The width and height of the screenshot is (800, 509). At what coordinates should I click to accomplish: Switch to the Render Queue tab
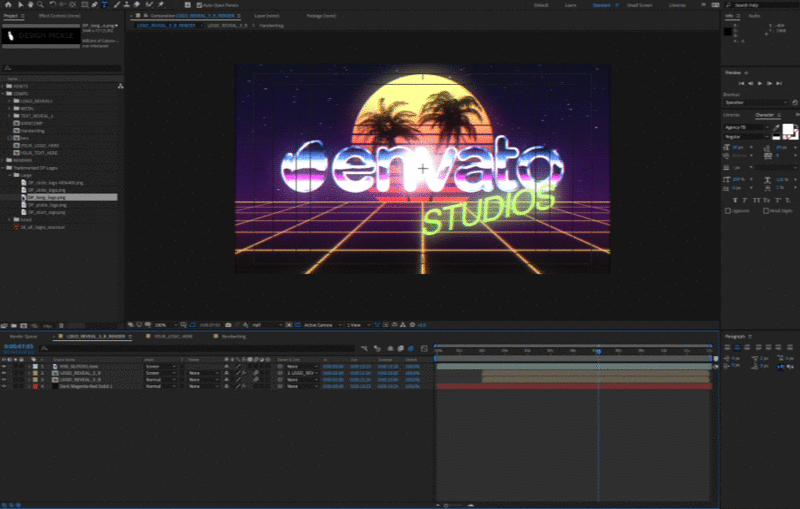23,336
